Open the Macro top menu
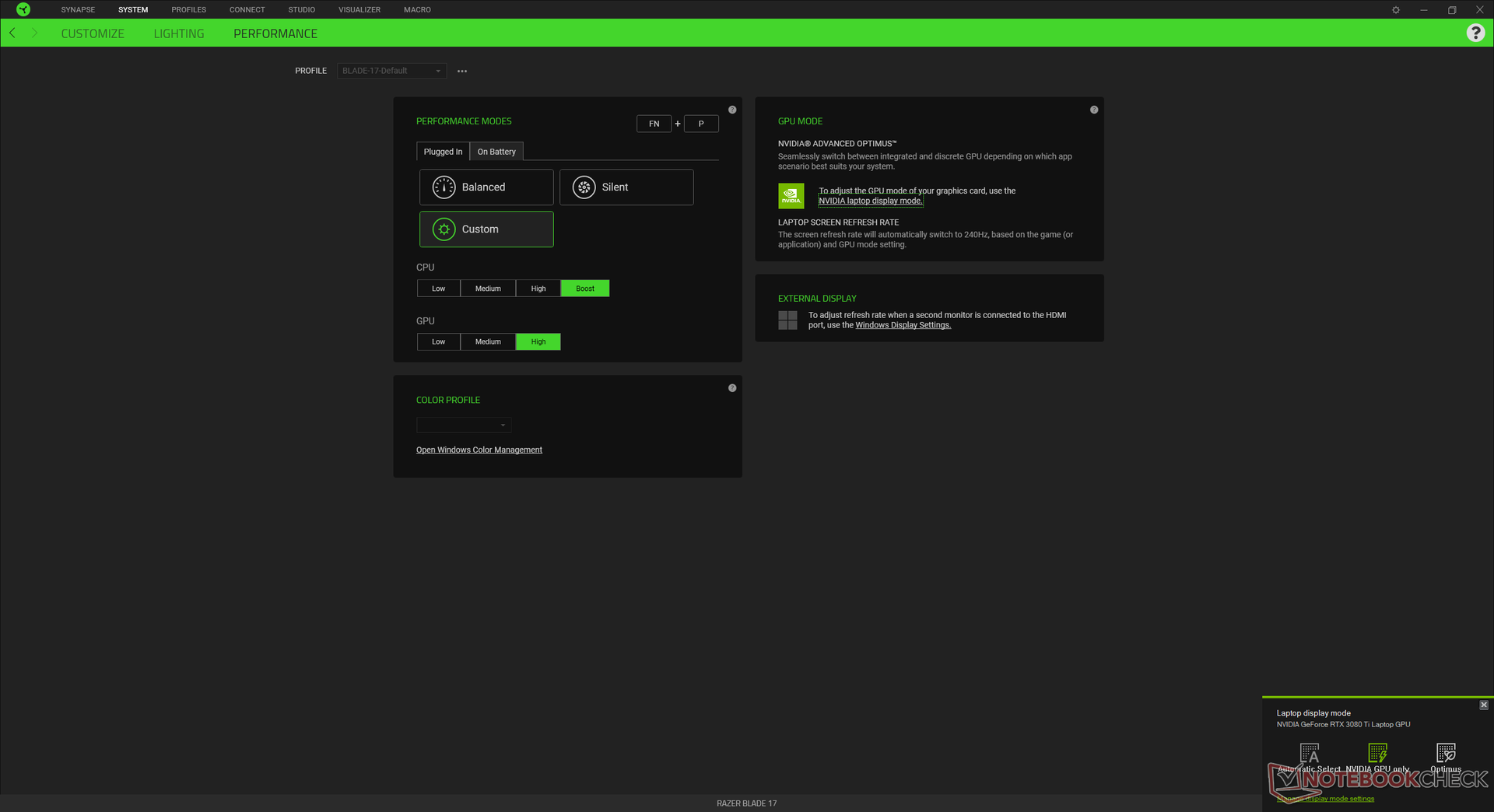 pos(417,10)
